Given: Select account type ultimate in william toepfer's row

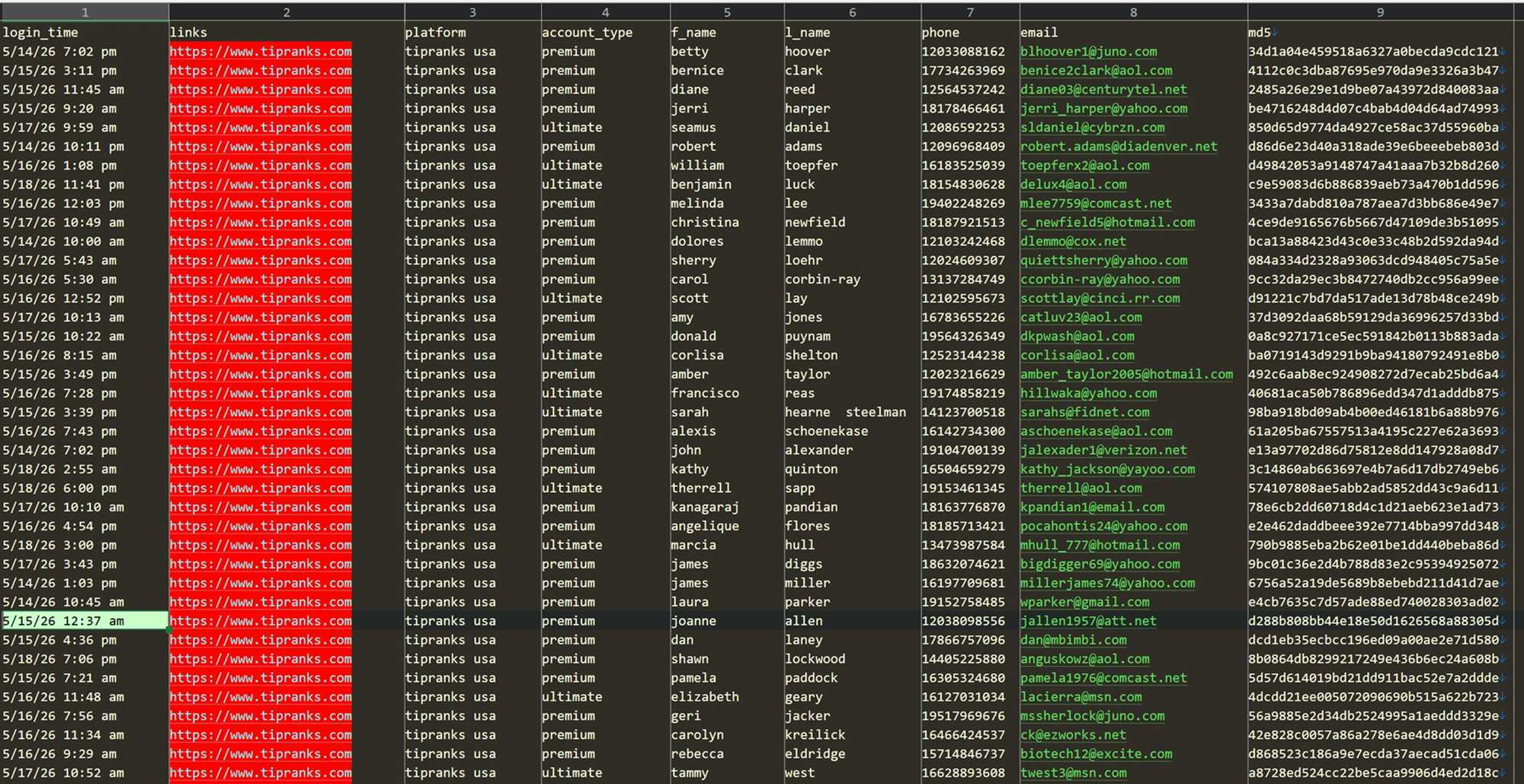Looking at the screenshot, I should [x=572, y=165].
